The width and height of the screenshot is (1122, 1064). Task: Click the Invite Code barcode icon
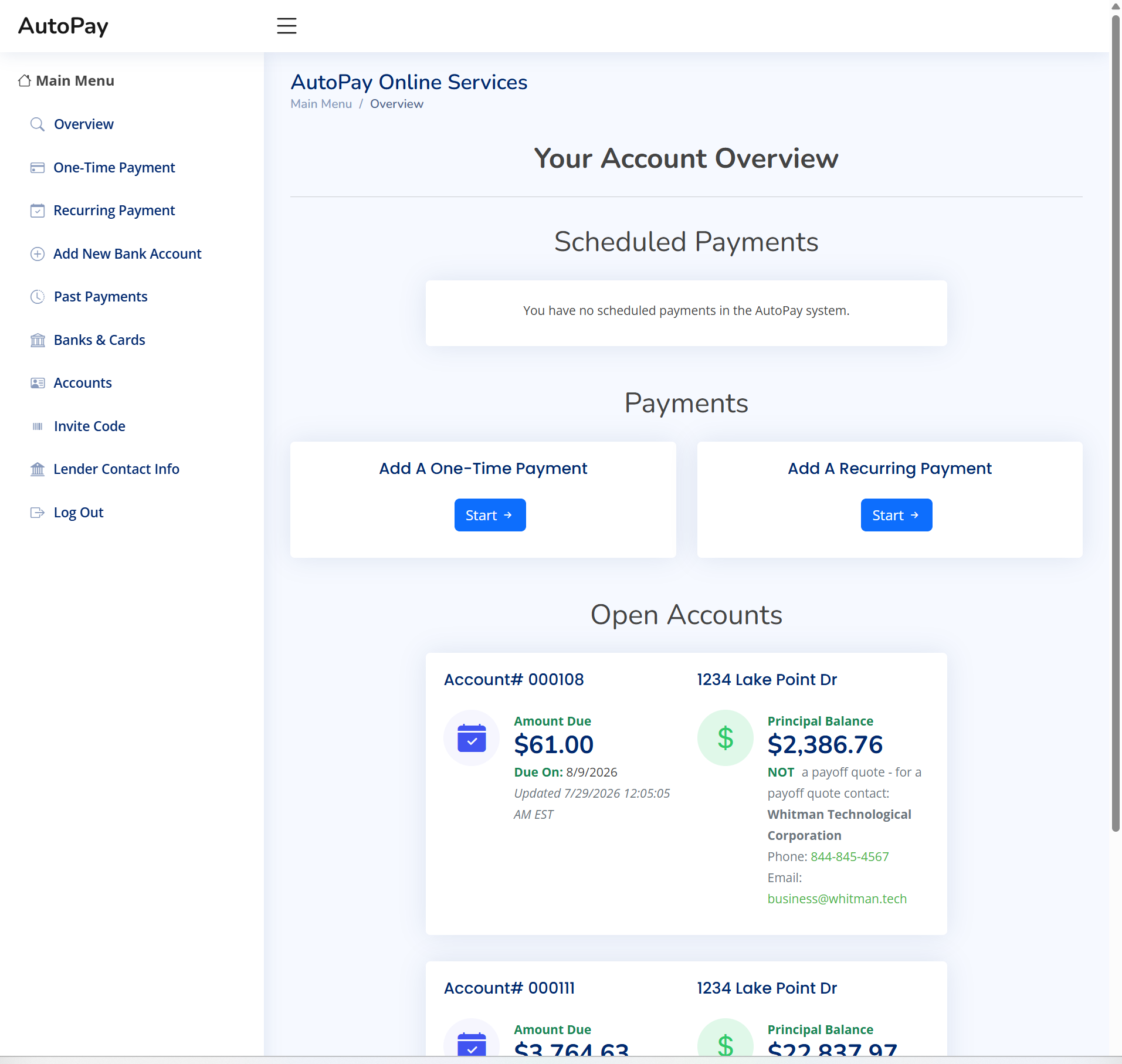point(38,426)
